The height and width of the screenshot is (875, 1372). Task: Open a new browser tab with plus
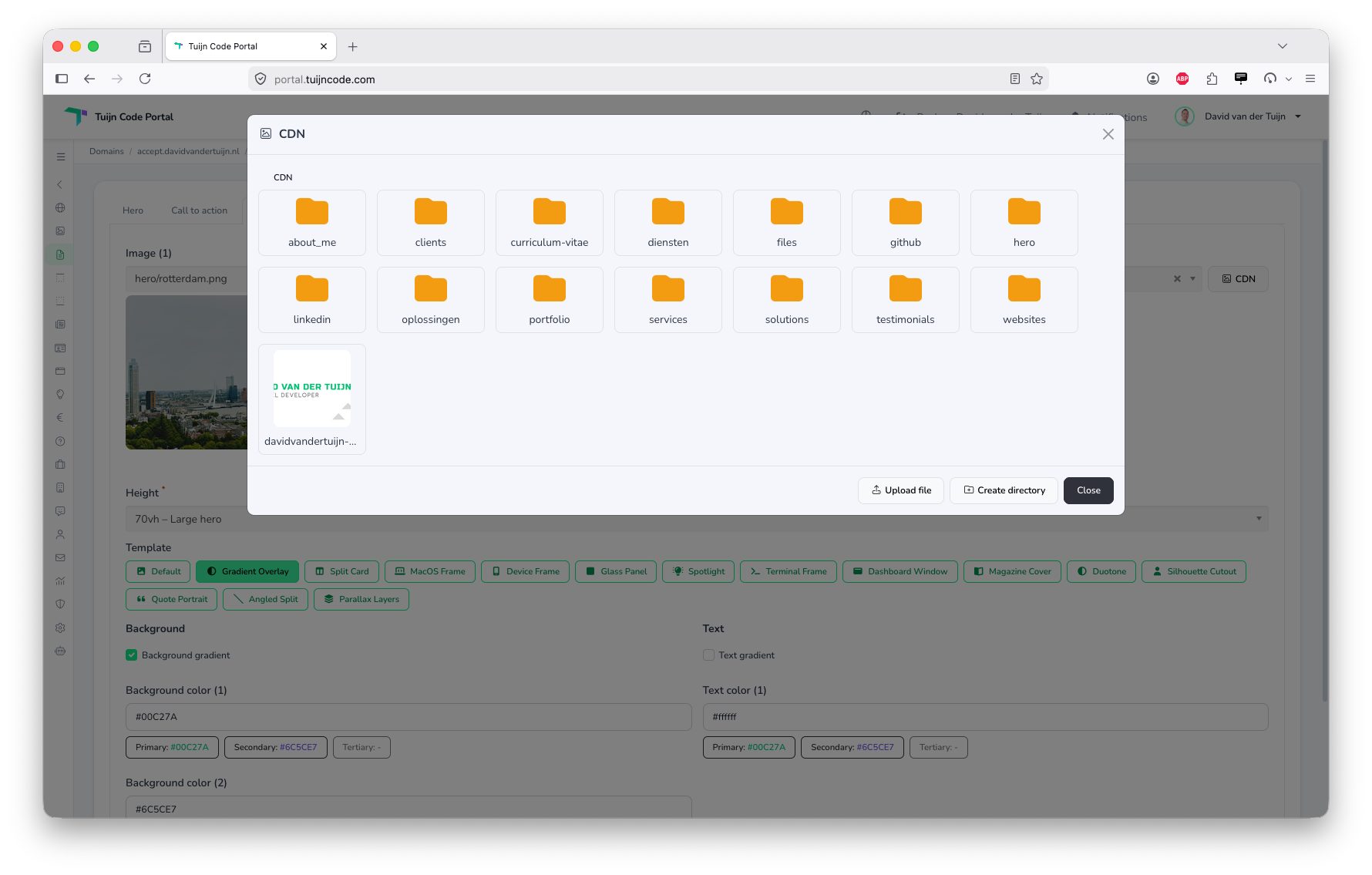pos(352,47)
